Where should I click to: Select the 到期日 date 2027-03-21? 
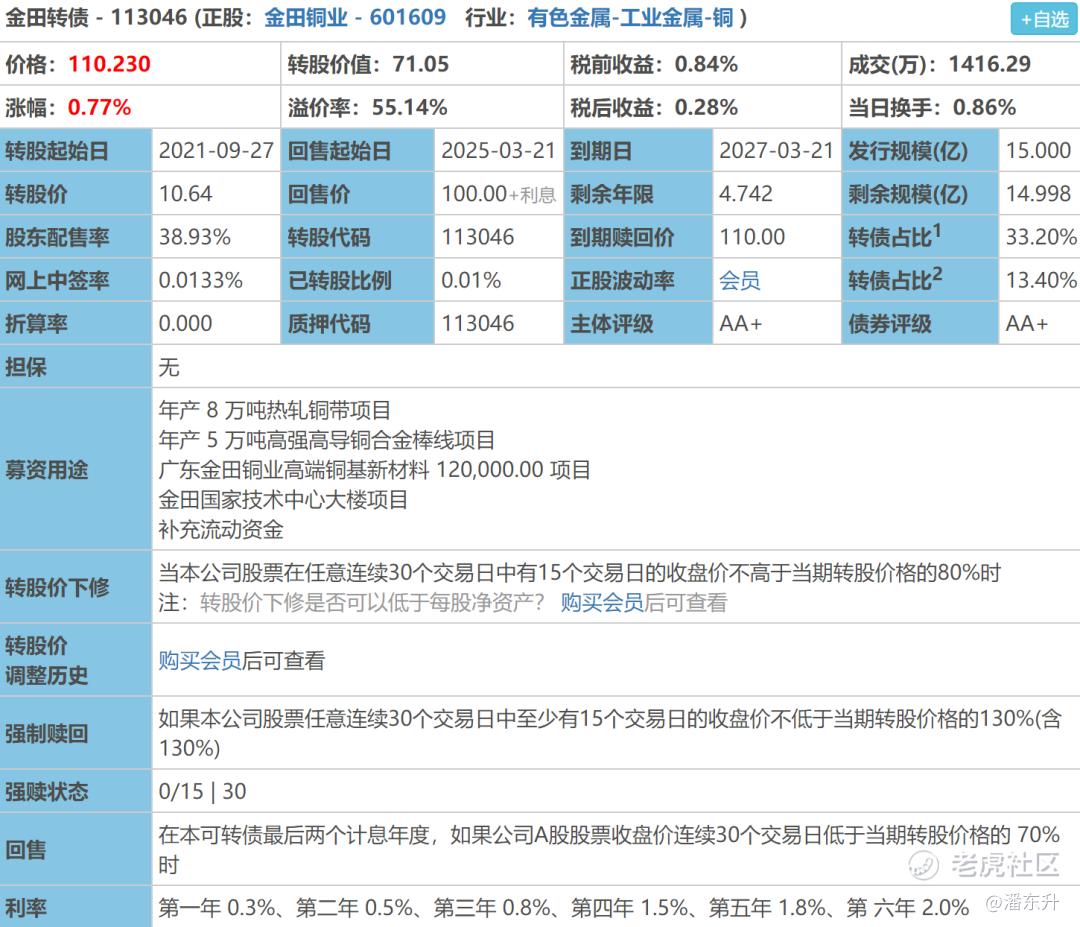pyautogui.click(x=777, y=150)
